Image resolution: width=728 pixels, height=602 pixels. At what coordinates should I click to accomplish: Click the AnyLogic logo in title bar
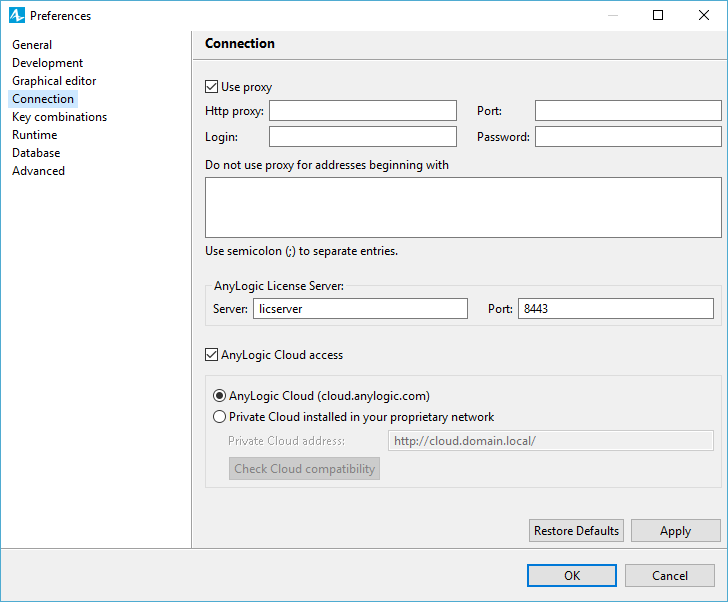tap(17, 15)
